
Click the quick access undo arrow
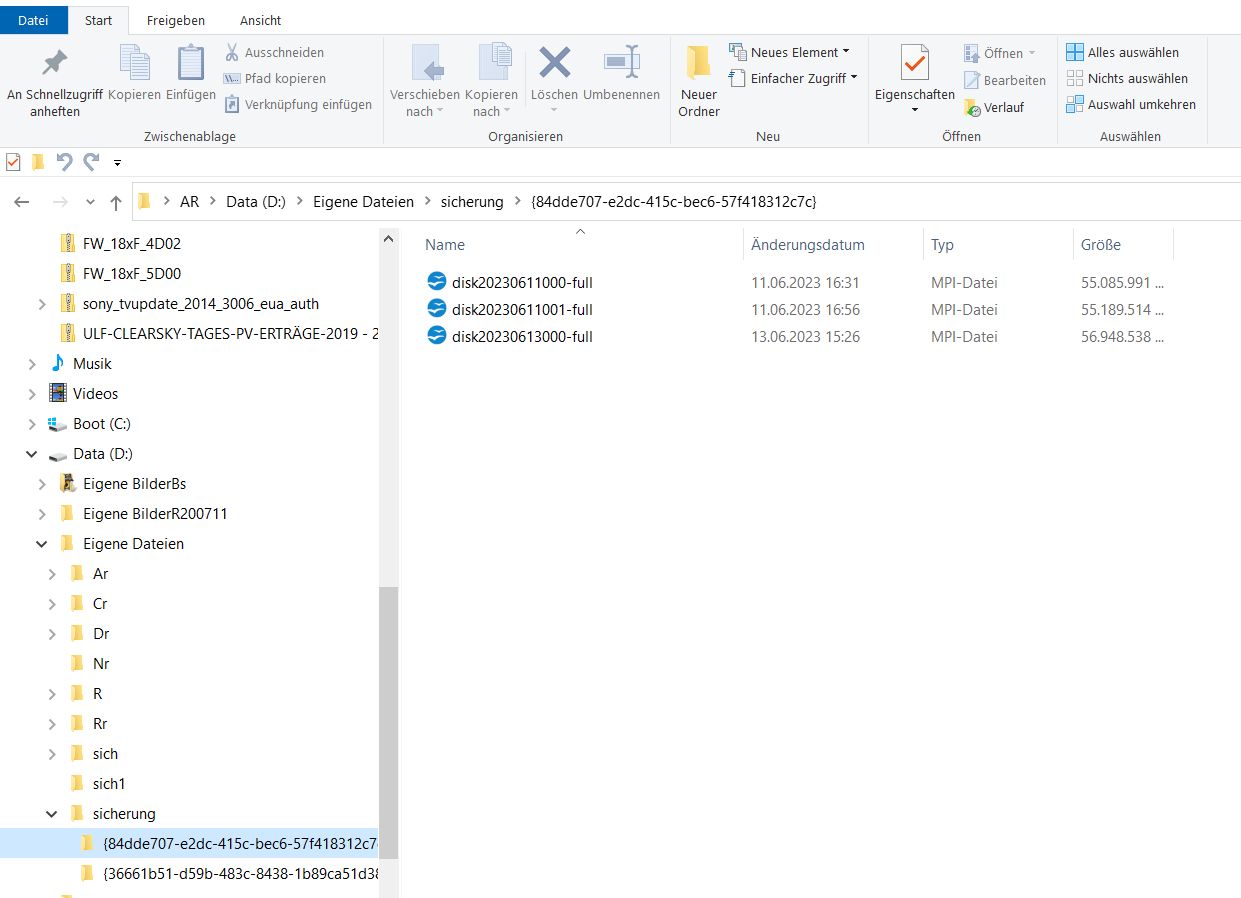pos(64,162)
